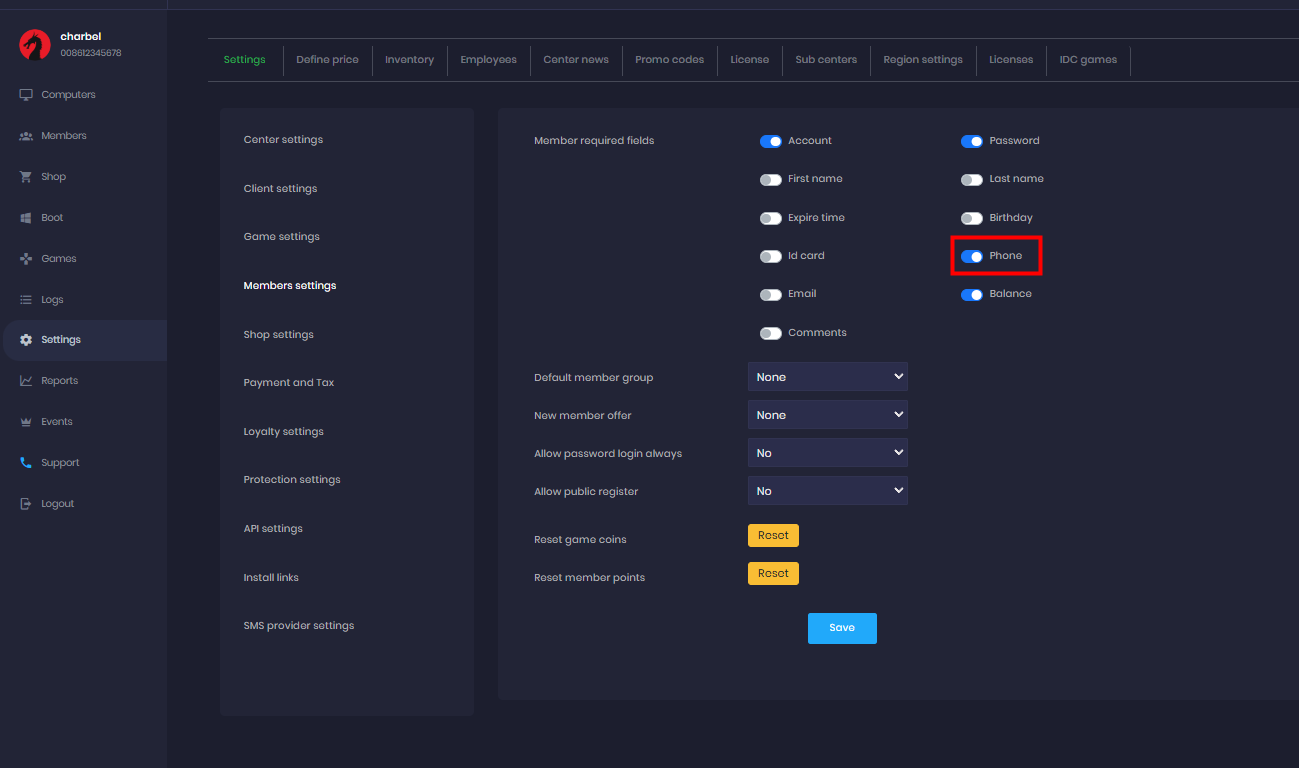Click the Boot Windows logo icon
This screenshot has width=1299, height=768.
click(26, 218)
